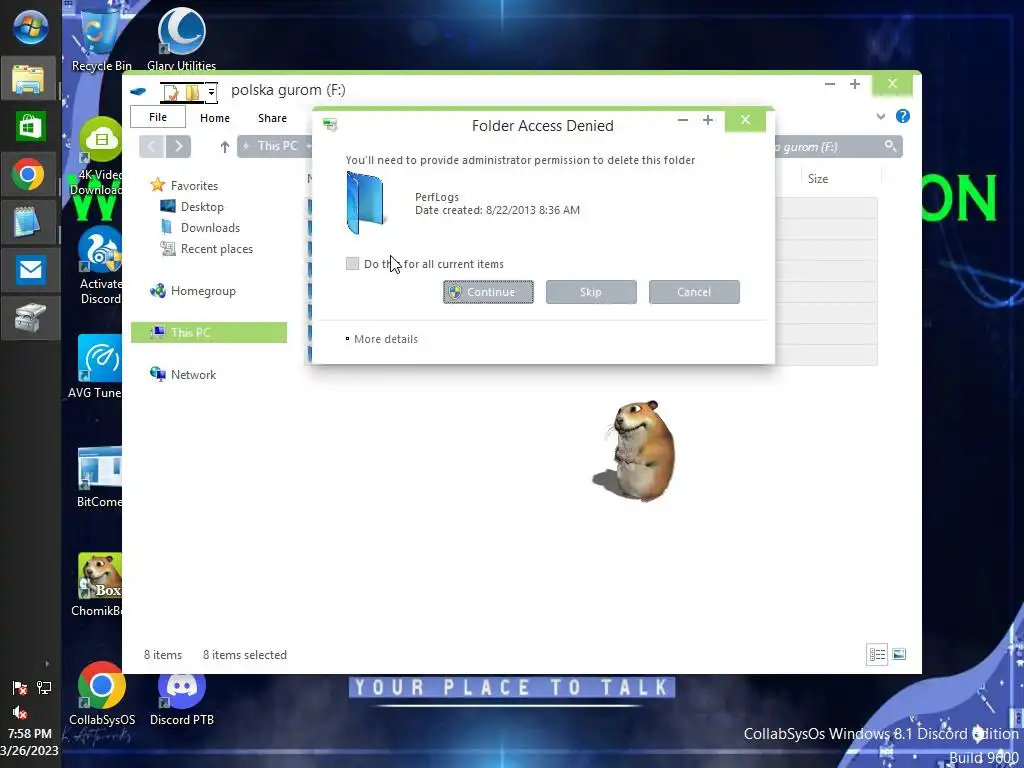Open Chrome from the taskbar

pos(29,174)
